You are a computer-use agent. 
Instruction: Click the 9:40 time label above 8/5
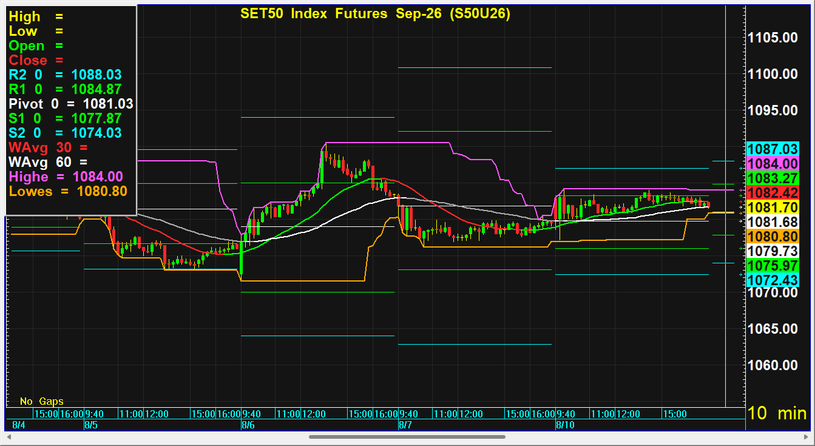[94, 414]
